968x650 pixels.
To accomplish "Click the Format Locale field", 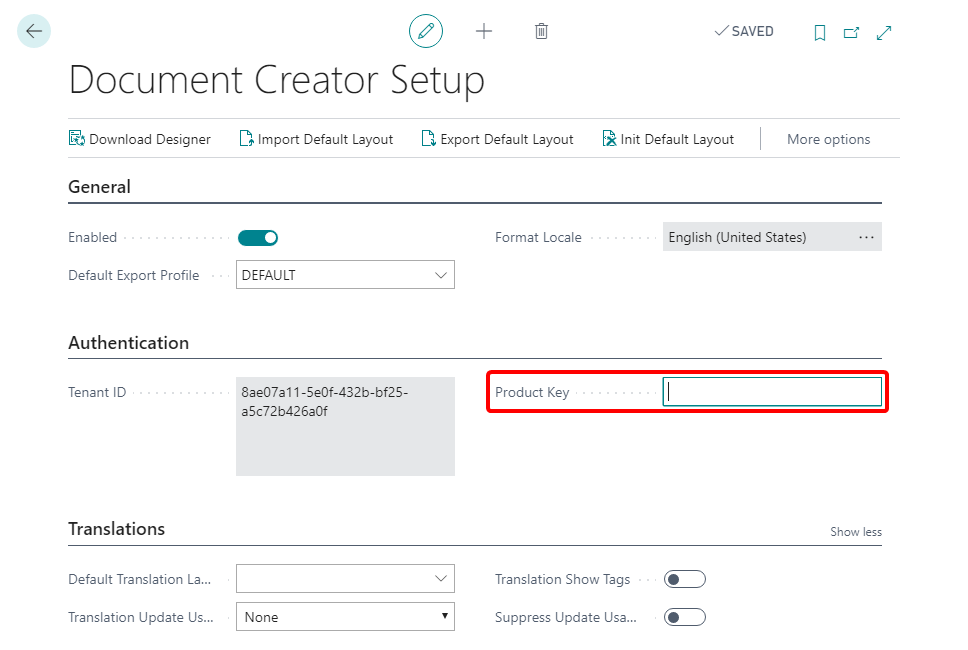I will (772, 237).
